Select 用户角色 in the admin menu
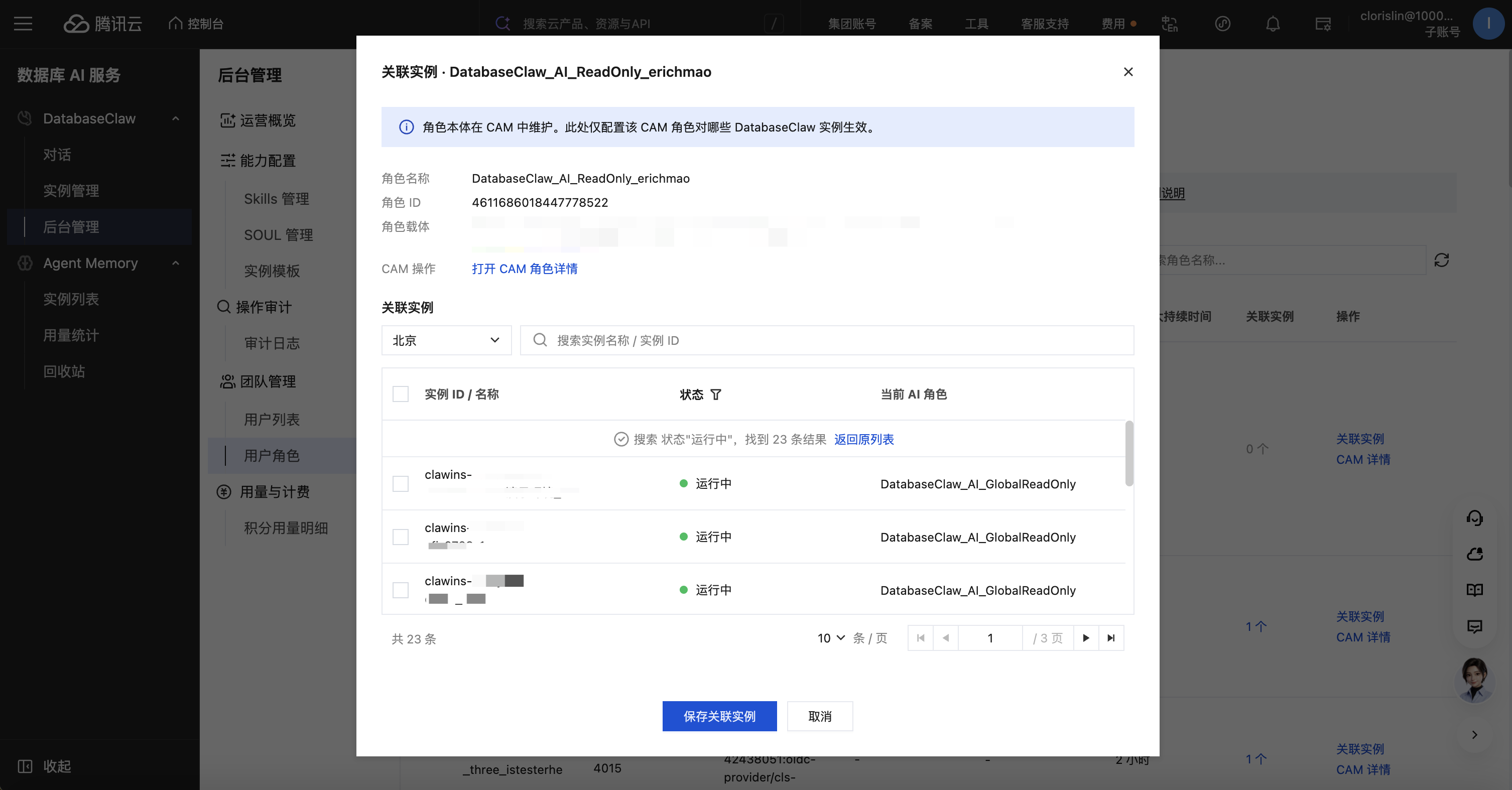The height and width of the screenshot is (790, 1512). (x=282, y=455)
